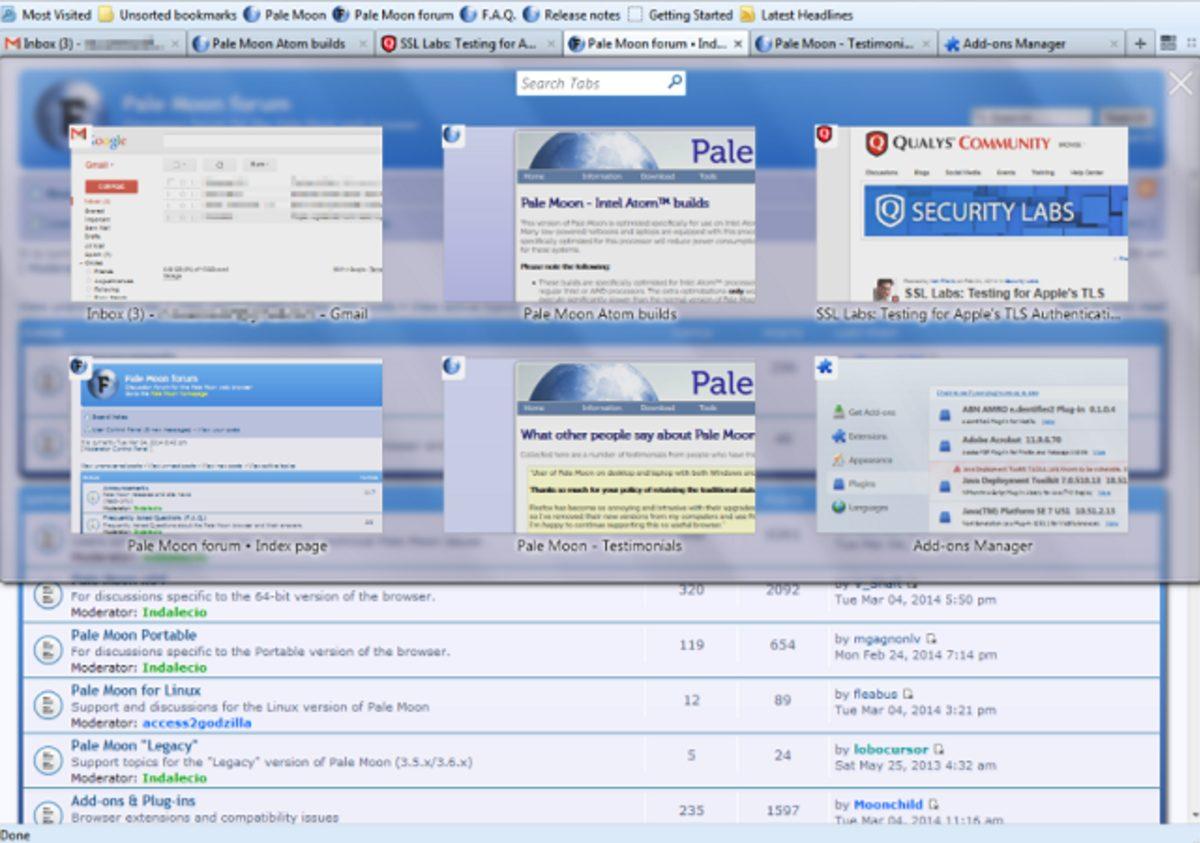
Task: Click inside the Search Tabs field
Action: (590, 84)
